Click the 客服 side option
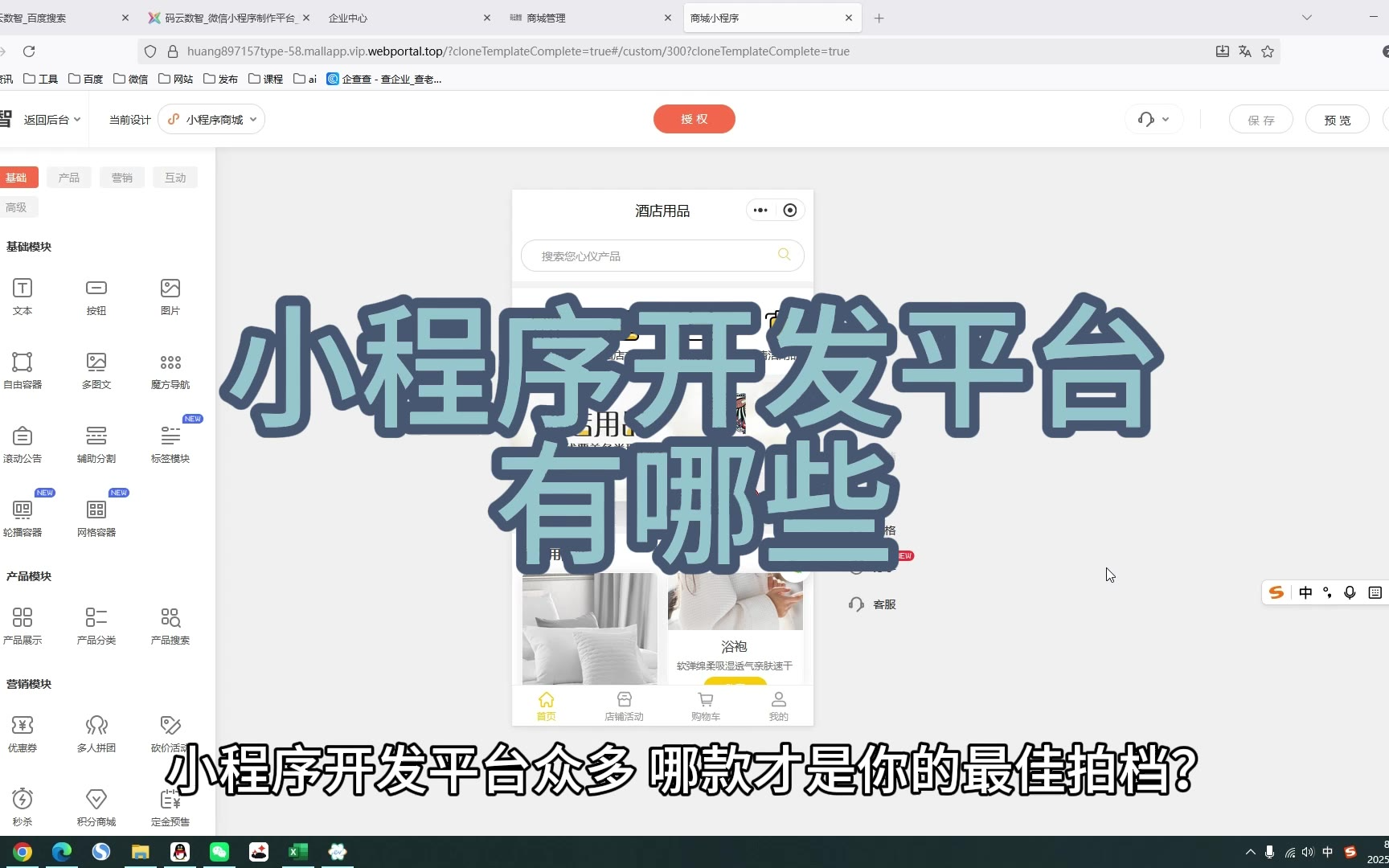Viewport: 1389px width, 868px height. coord(873,604)
